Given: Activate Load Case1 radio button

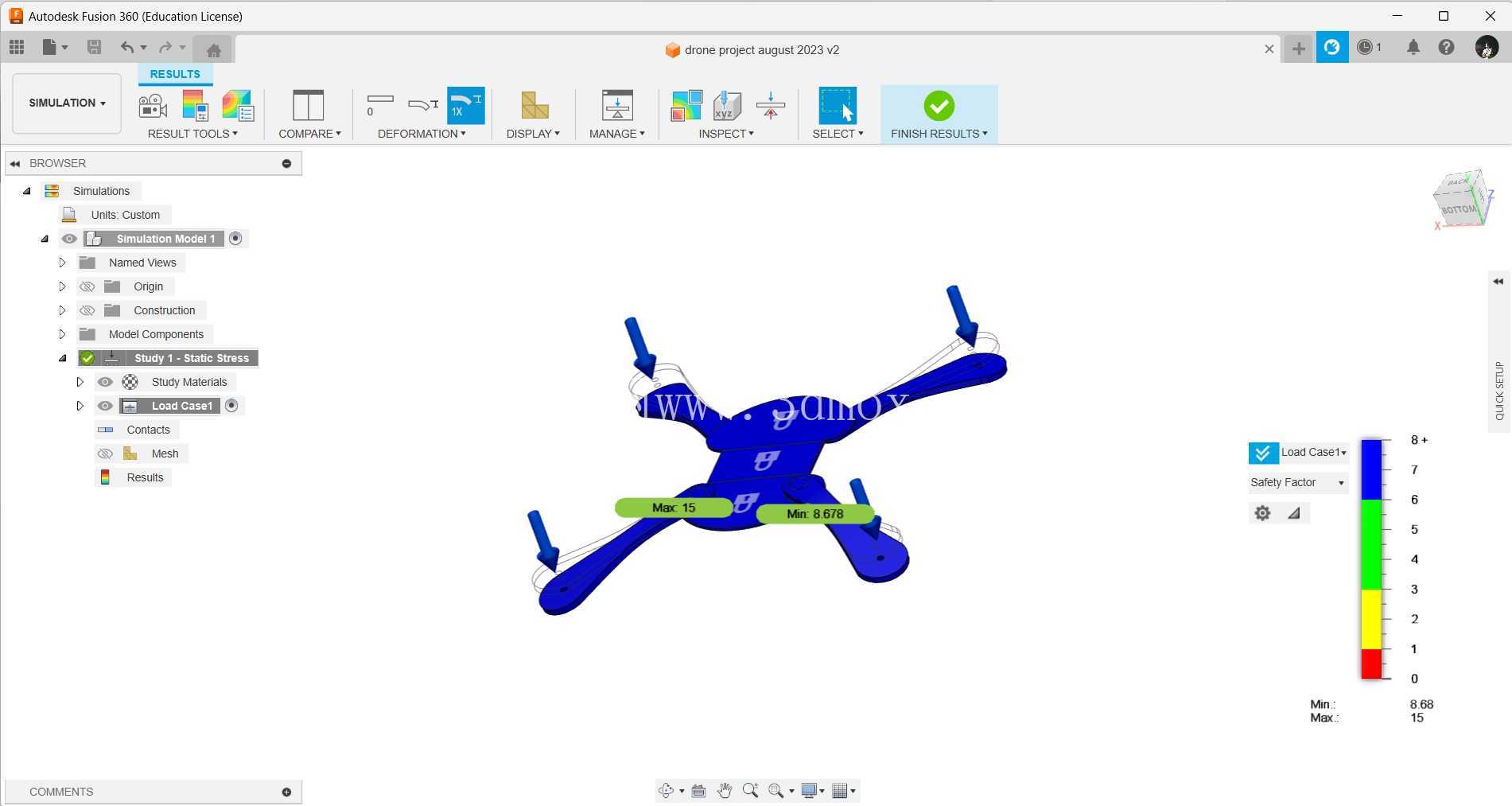Looking at the screenshot, I should tap(231, 406).
